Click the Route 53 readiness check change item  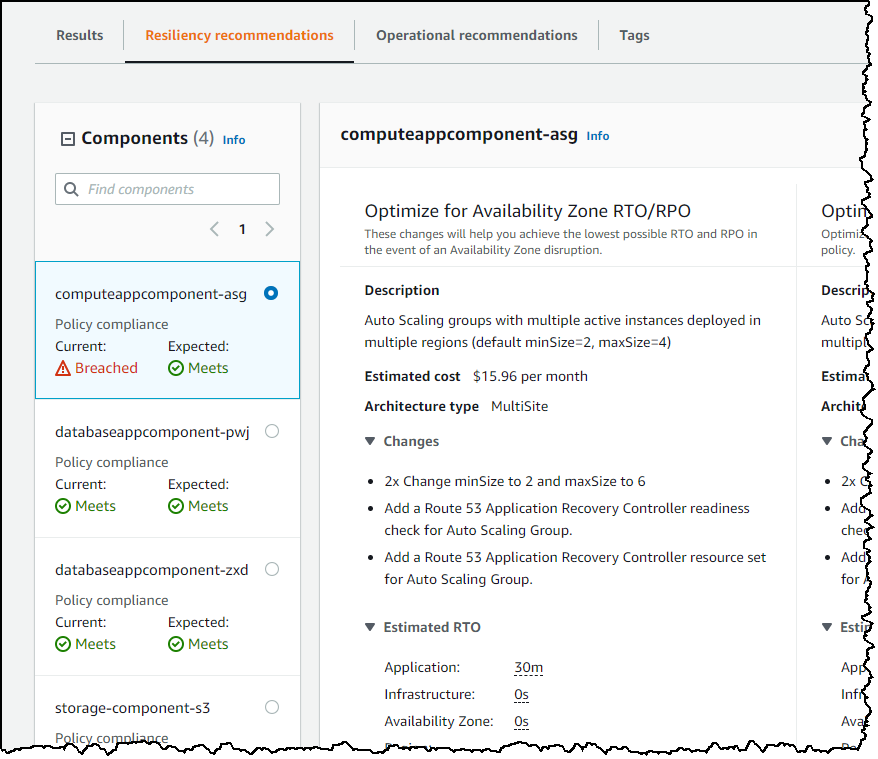click(567, 519)
